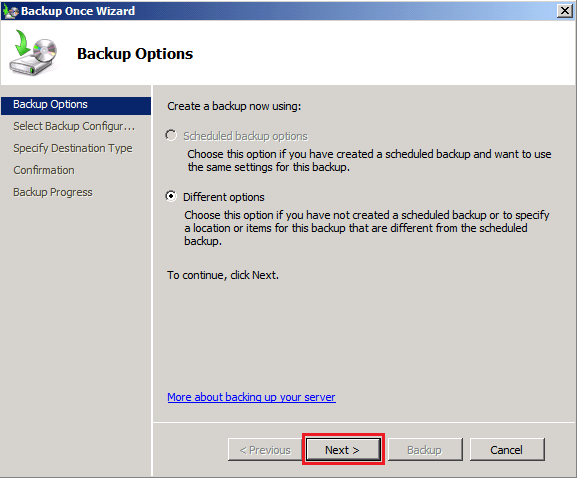Click the Backup button
Screen dimensions: 577x478
[425, 450]
